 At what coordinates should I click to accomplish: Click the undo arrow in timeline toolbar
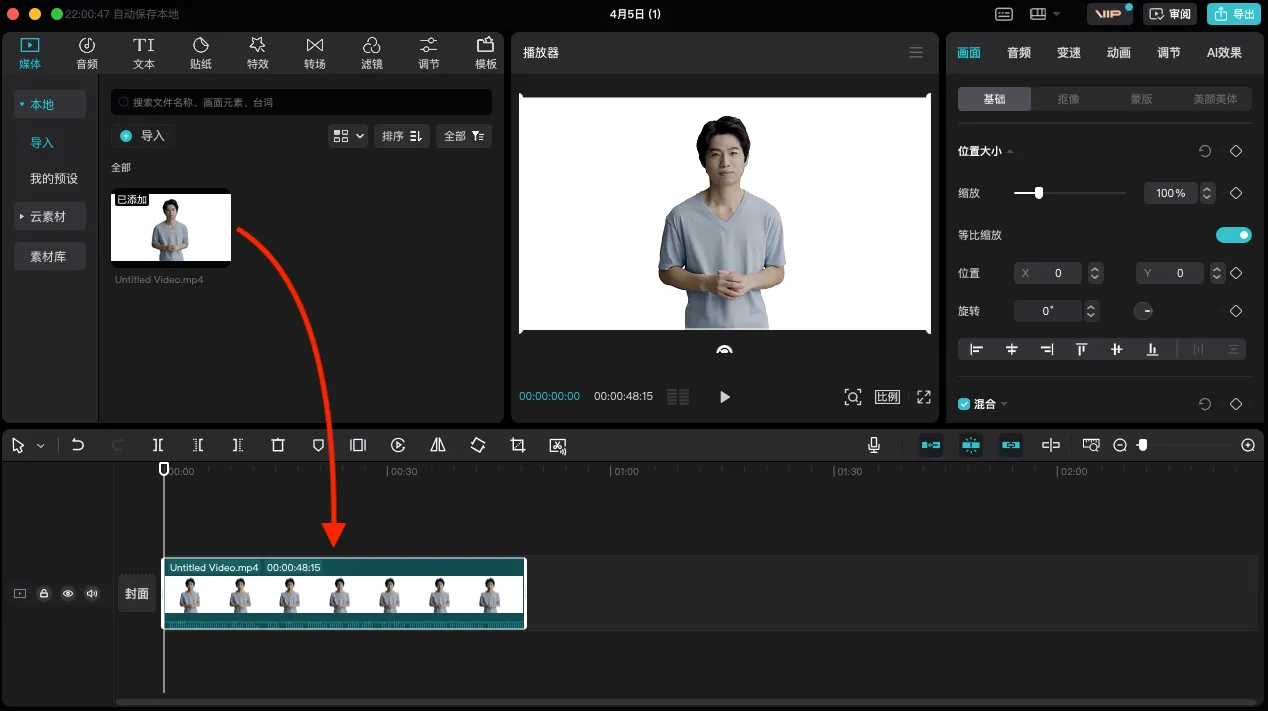[78, 445]
